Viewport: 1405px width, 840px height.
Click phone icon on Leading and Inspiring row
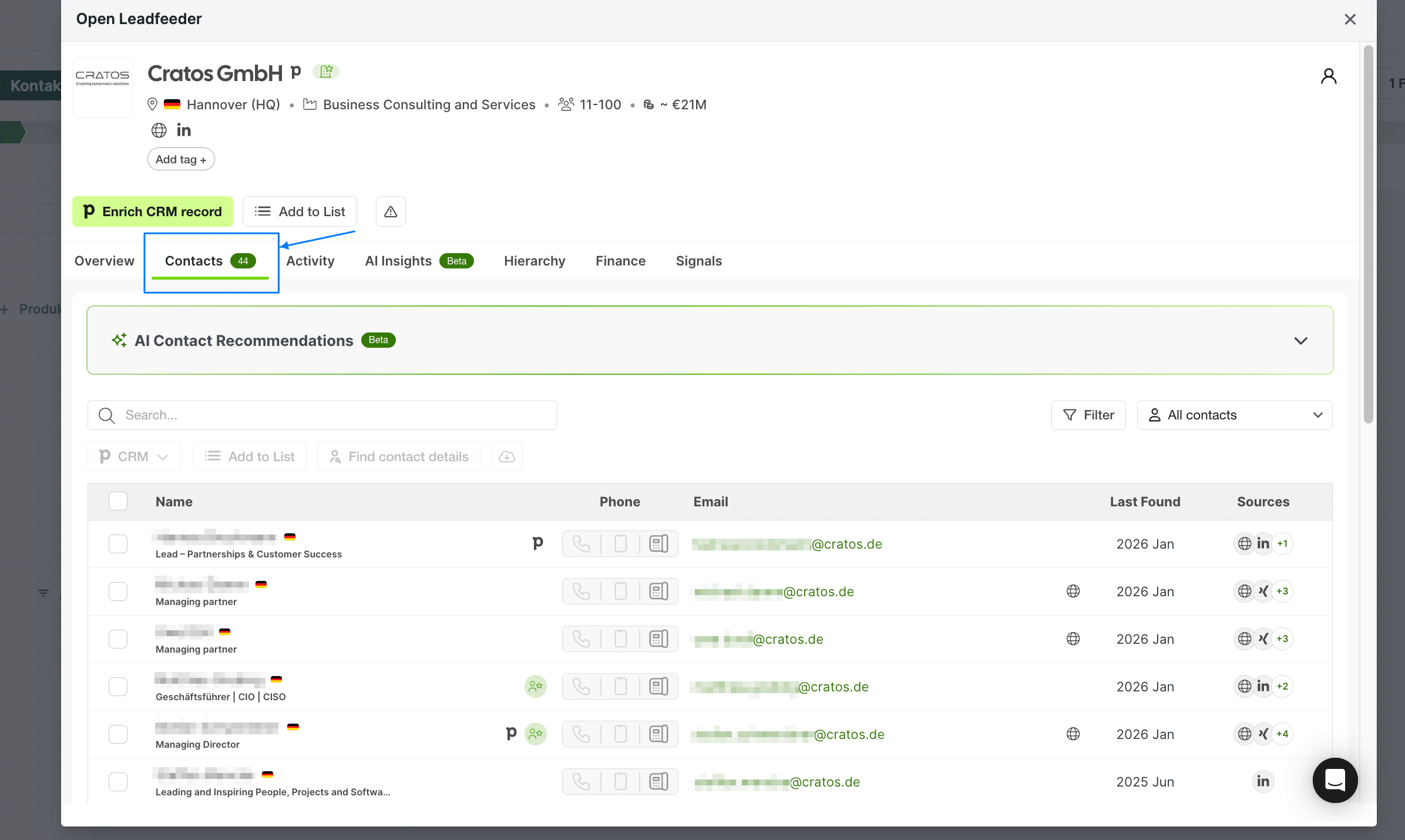pos(581,782)
